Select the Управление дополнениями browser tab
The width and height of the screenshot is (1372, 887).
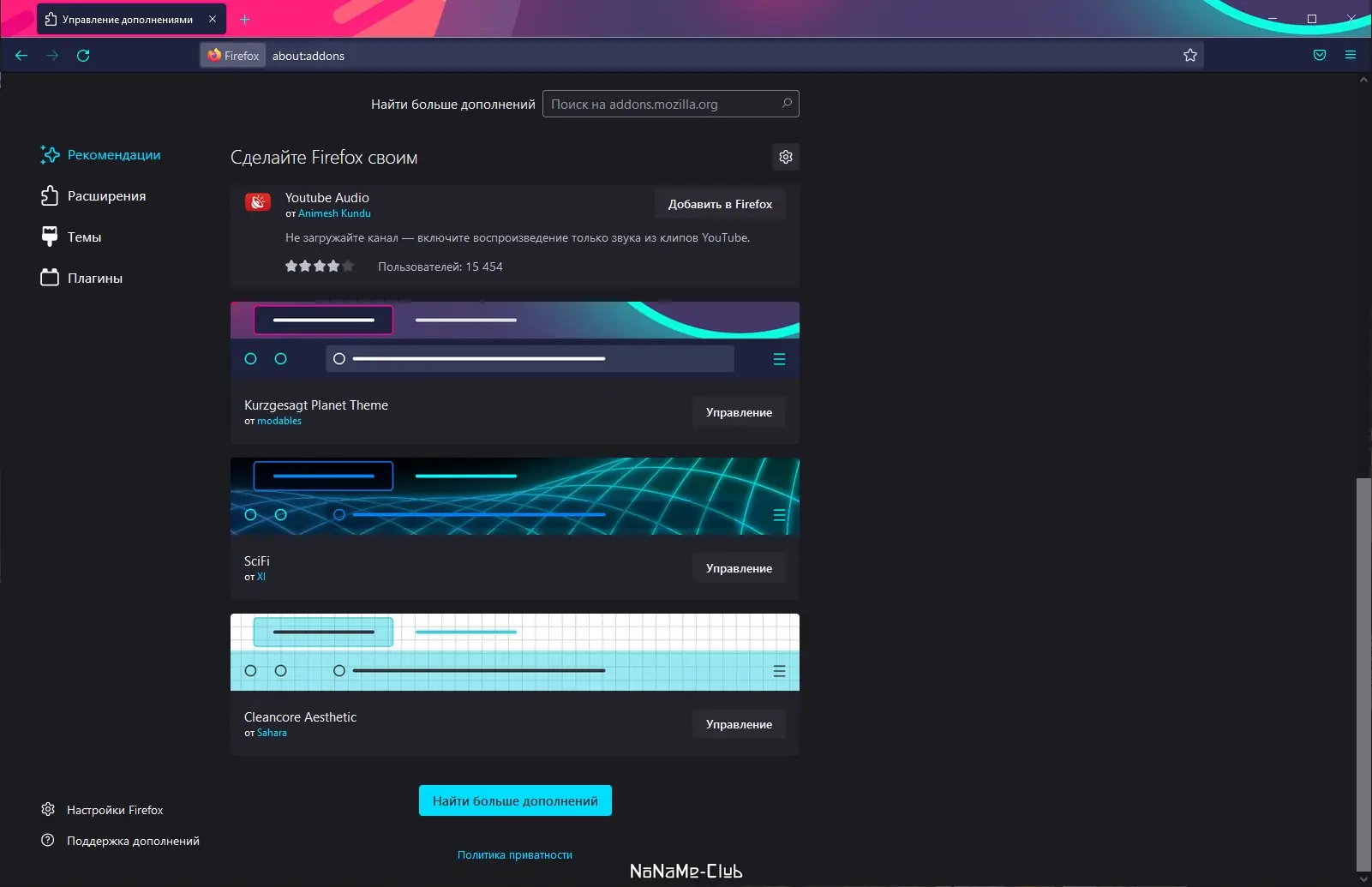point(132,19)
